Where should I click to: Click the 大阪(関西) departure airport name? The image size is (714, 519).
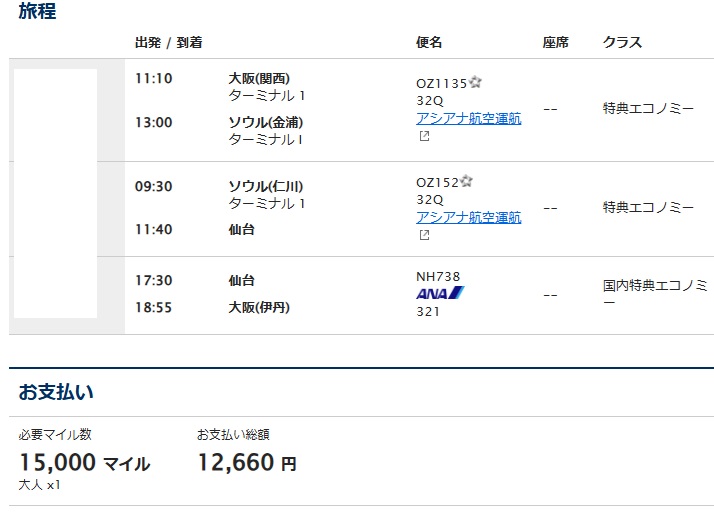coord(259,78)
